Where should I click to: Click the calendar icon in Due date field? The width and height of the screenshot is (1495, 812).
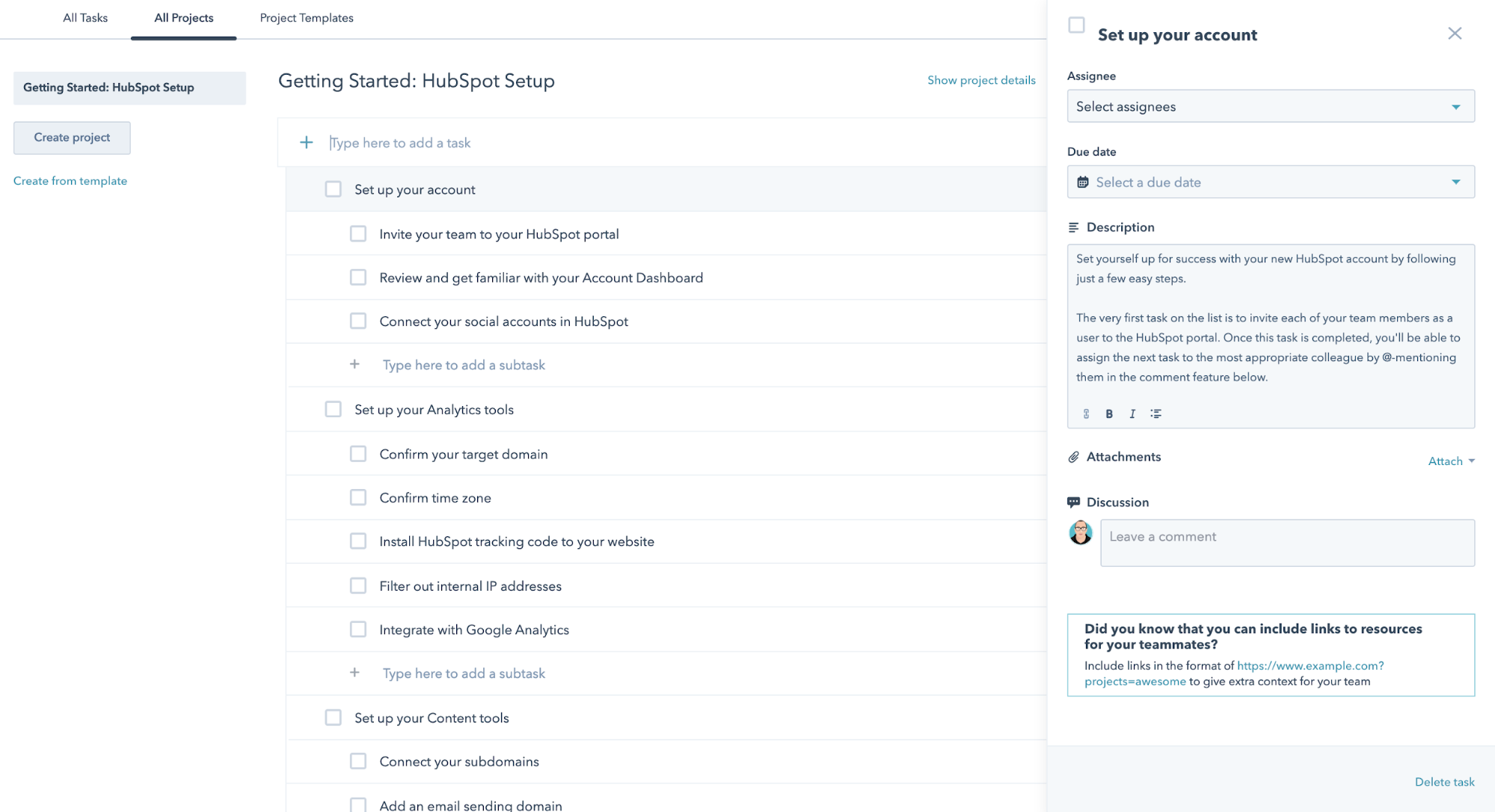click(x=1082, y=182)
